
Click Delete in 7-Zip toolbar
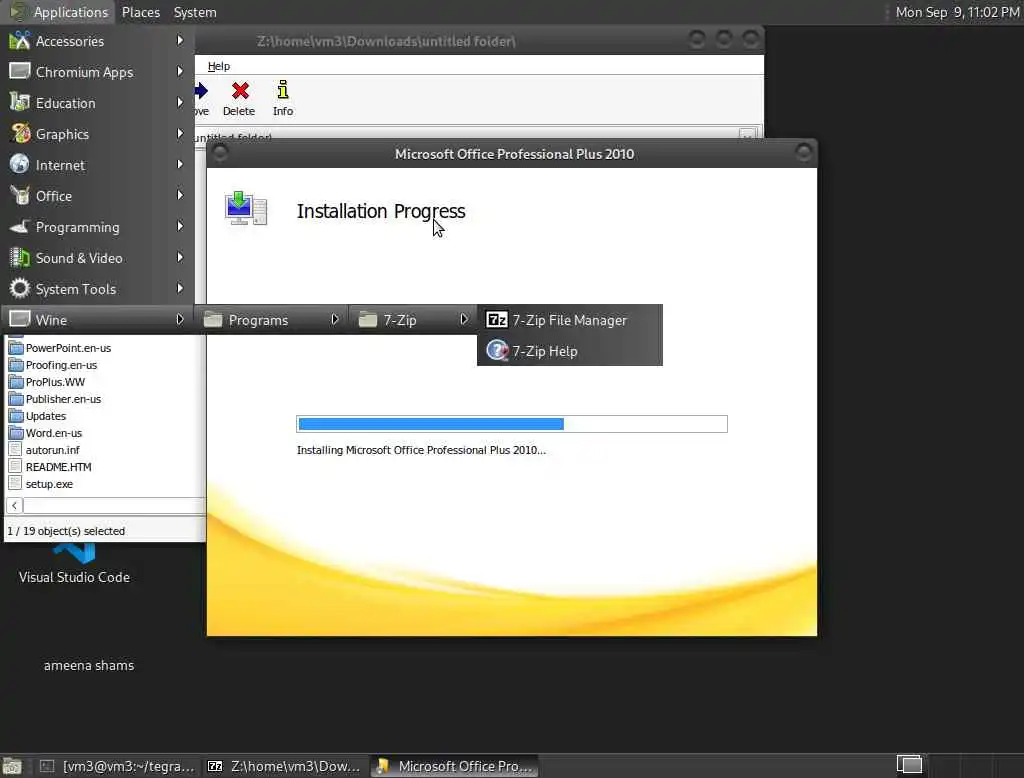click(x=239, y=99)
